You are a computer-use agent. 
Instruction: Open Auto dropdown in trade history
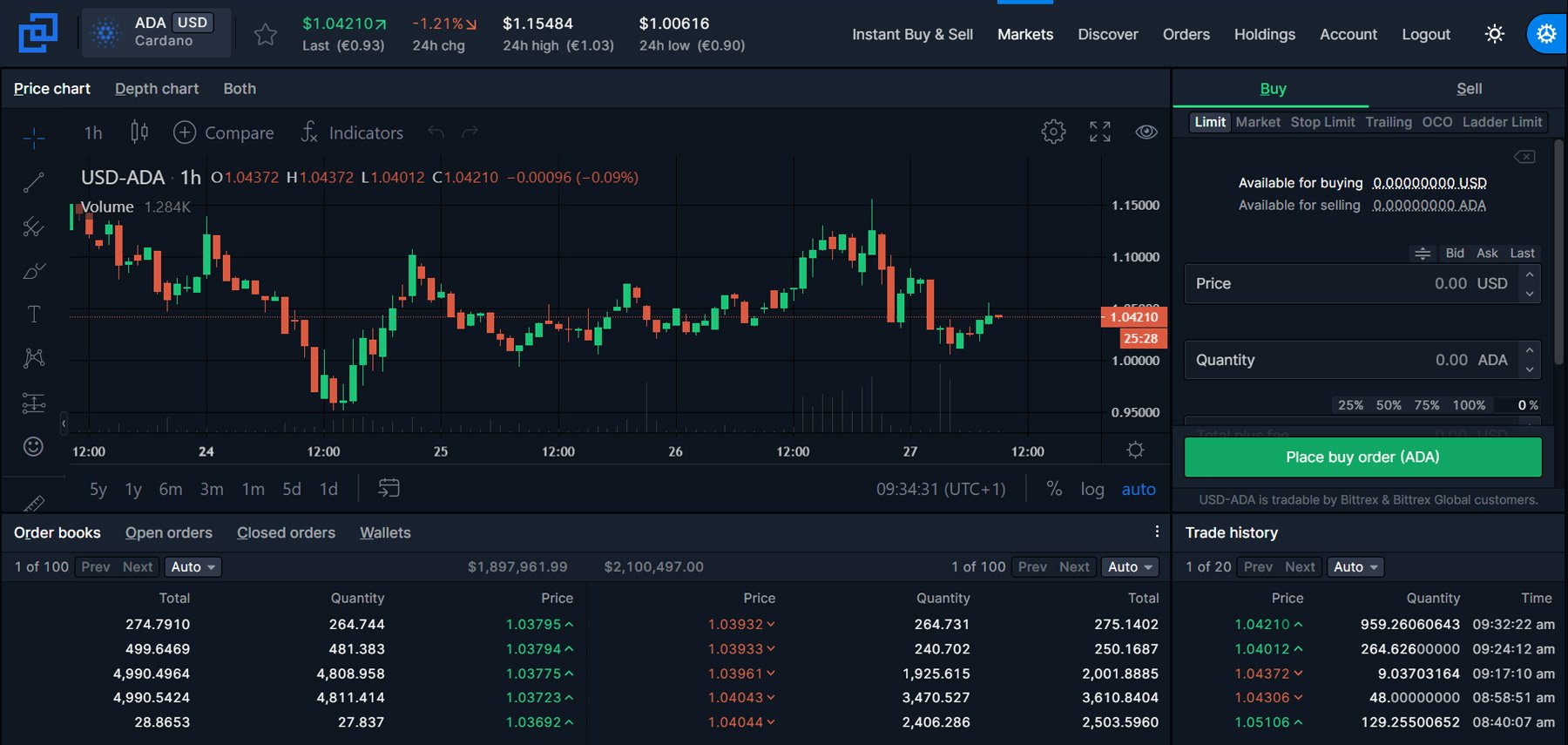(x=1355, y=567)
